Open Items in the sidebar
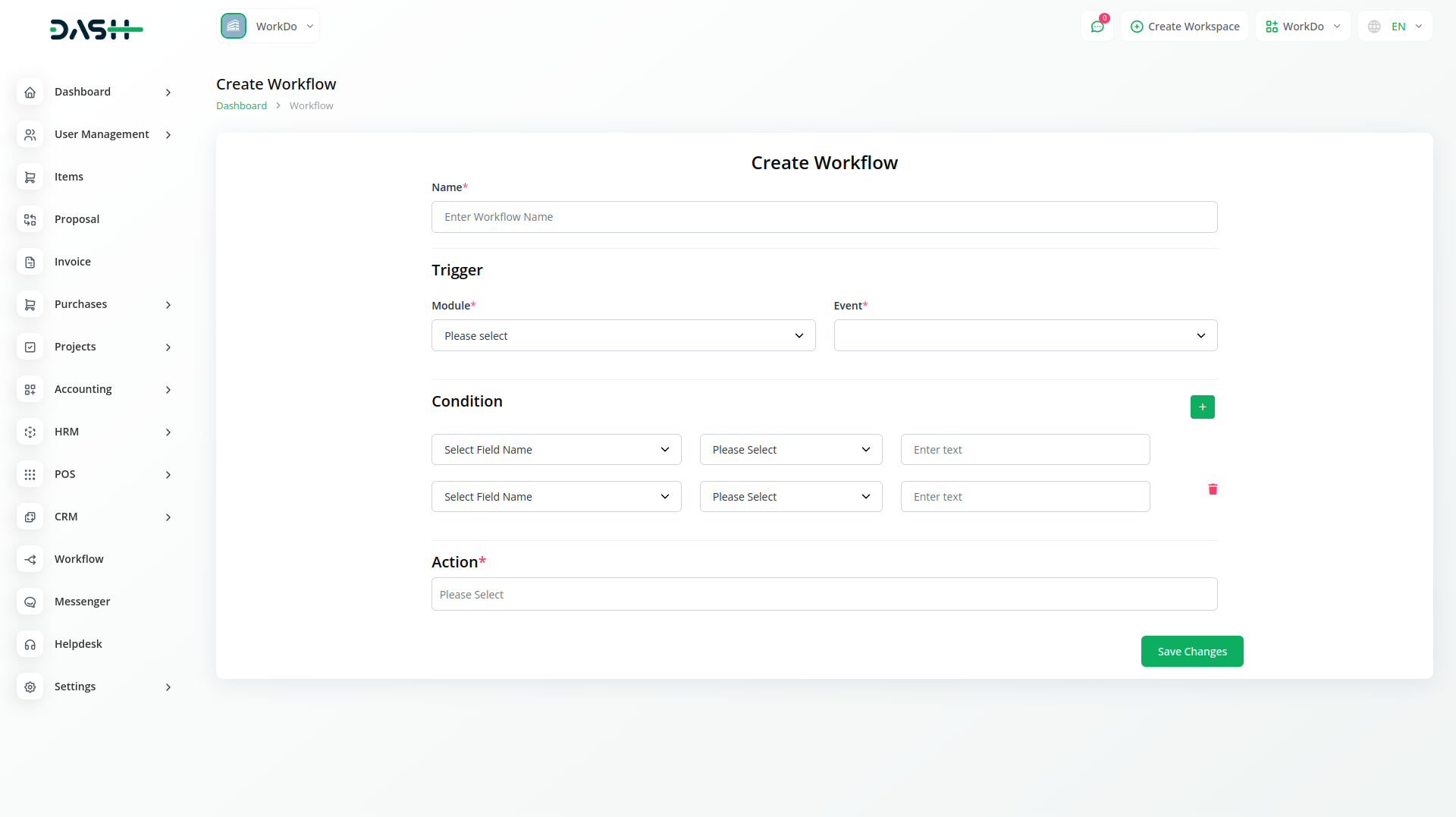 (69, 177)
